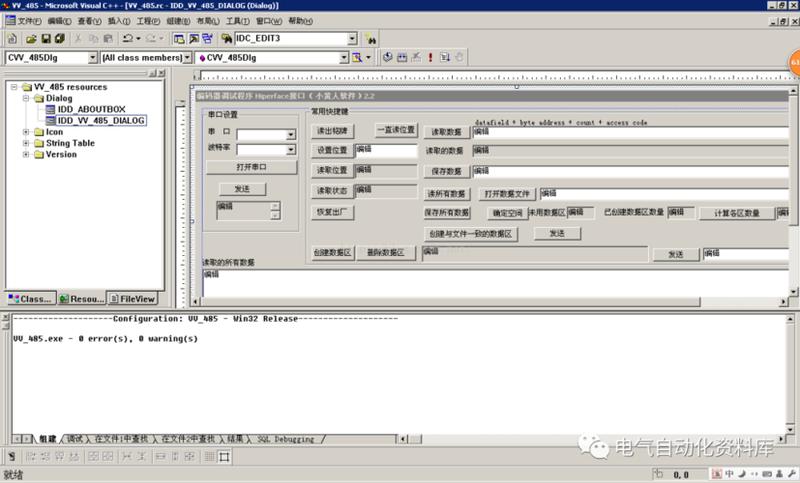Click the New Text File toolbar icon
This screenshot has height=483, width=800.
[x=12, y=39]
